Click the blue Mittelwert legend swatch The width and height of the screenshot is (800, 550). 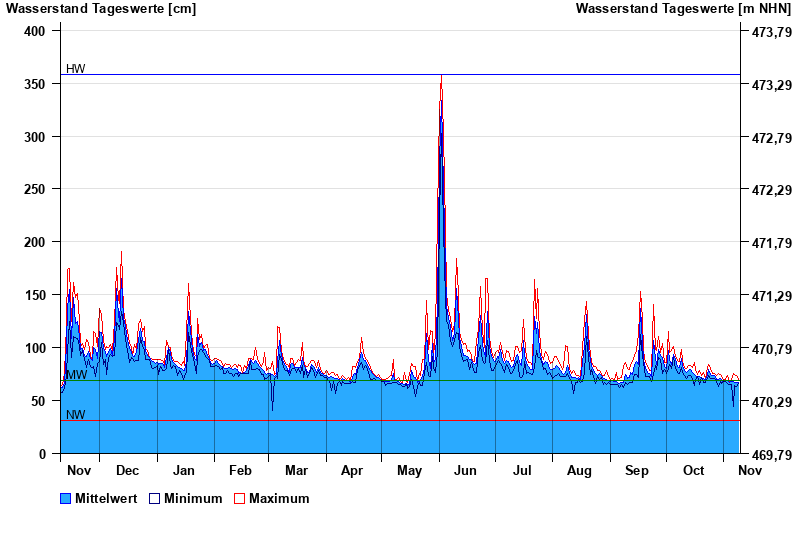pyautogui.click(x=66, y=498)
